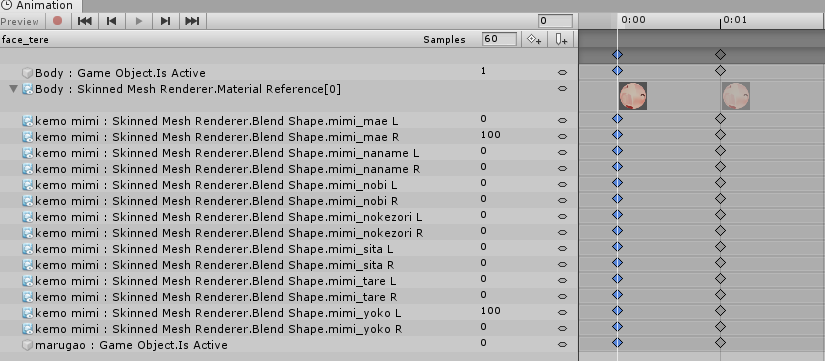Screen dimensions: 825x361
Task: Click renderer icon of Body Material Reference
Action: click(27, 89)
